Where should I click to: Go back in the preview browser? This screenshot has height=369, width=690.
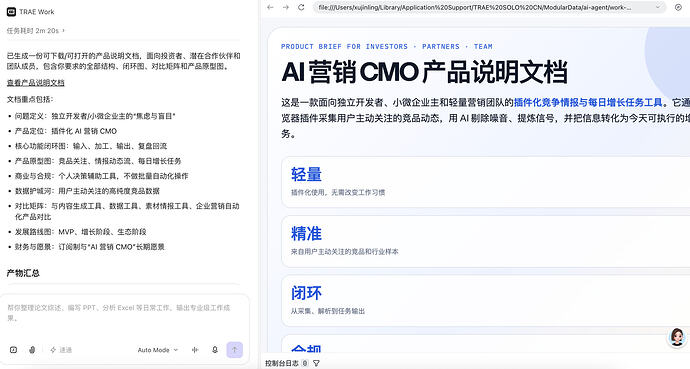tap(270, 7)
